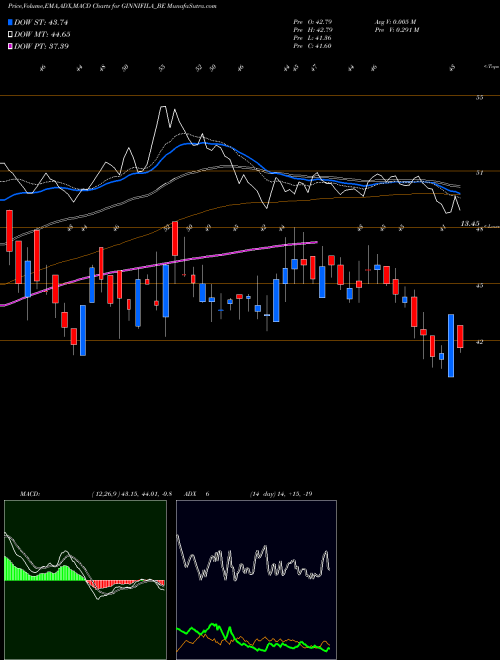Click the 'MACD:' indicator label
This screenshot has height=660, width=500.
pos(29,494)
